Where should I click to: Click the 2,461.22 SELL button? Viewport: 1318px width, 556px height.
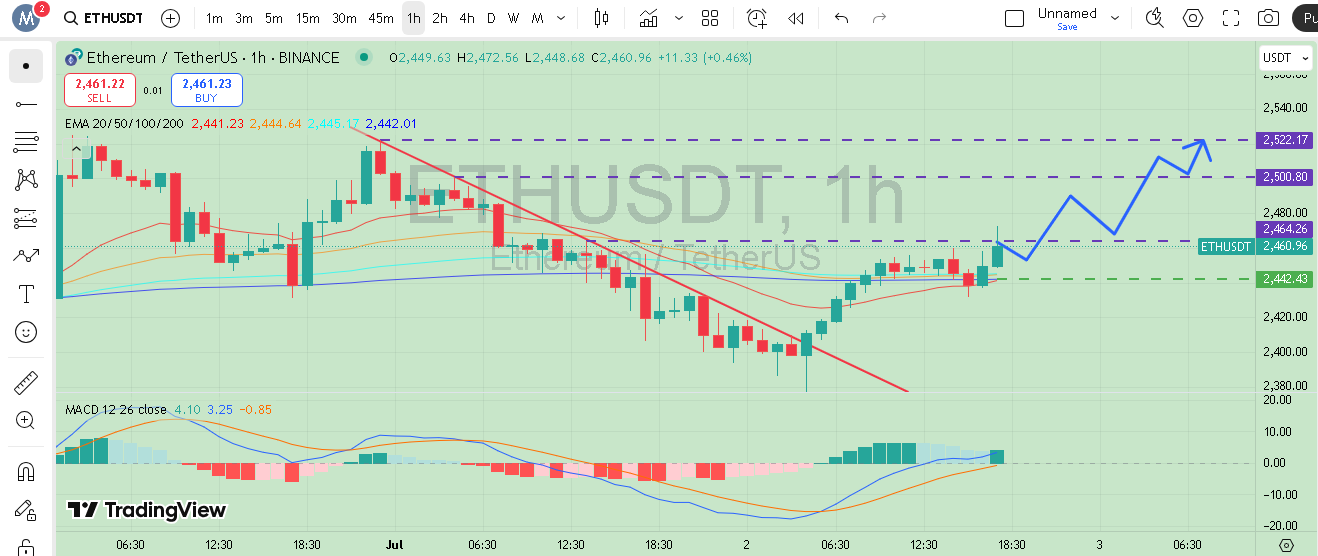(99, 90)
